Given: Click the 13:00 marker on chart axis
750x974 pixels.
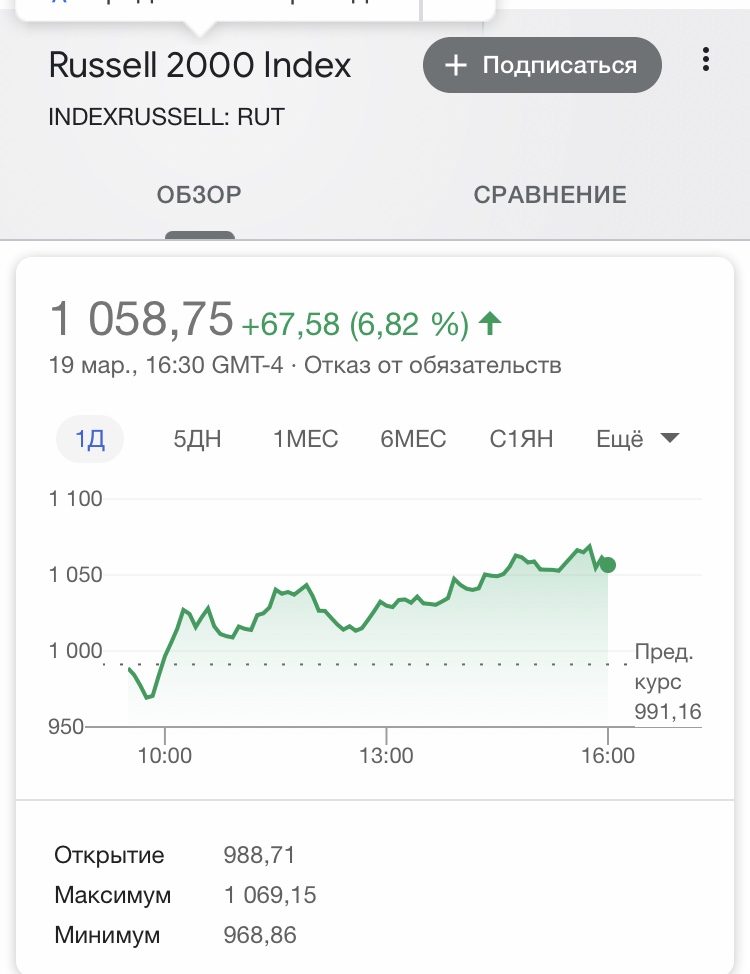Looking at the screenshot, I should pyautogui.click(x=386, y=755).
